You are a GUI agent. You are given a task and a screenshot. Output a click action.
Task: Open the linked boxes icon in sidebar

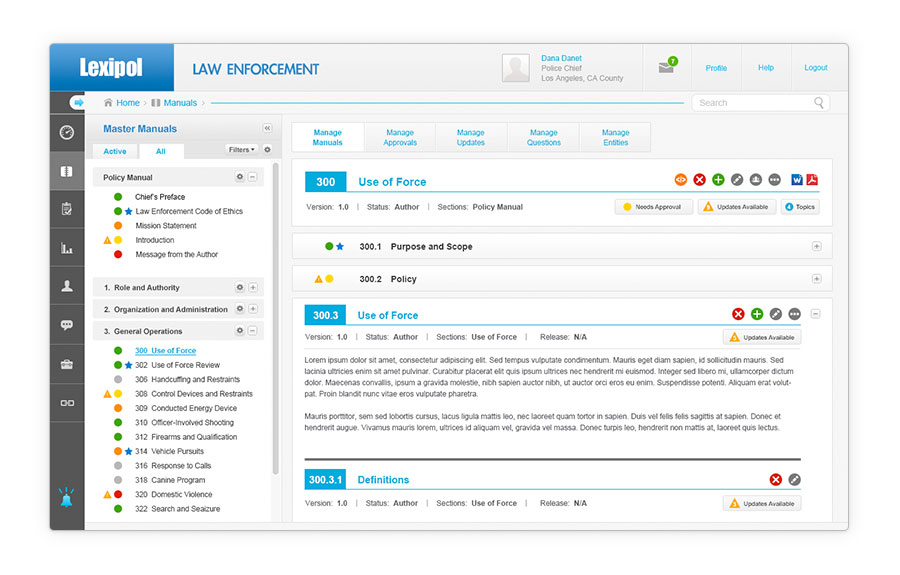pos(67,403)
